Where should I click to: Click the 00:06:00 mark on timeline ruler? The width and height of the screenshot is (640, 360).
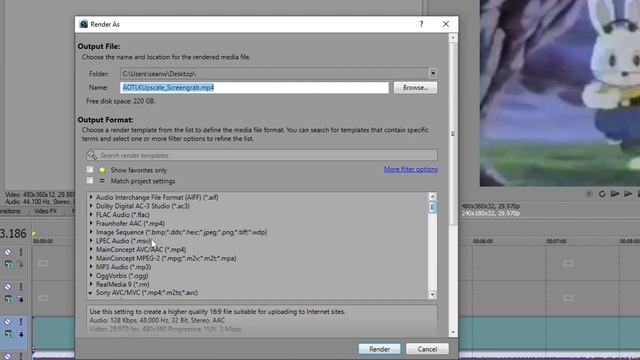(483, 241)
